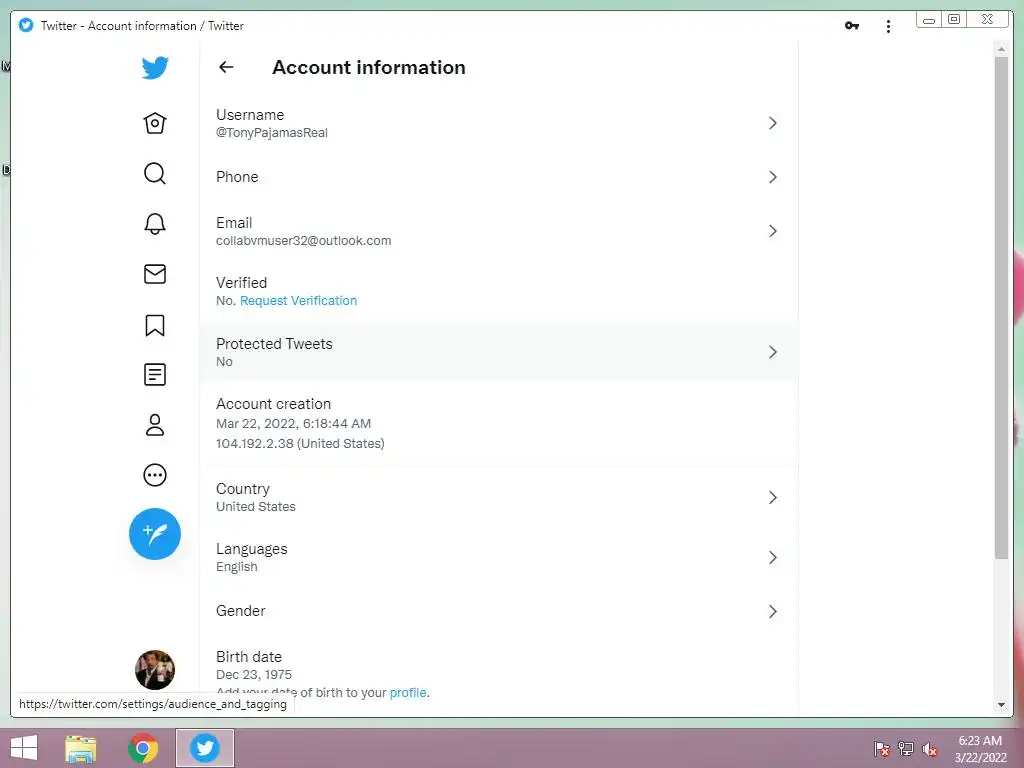Click the Twitter app taskbar icon
Screen dimensions: 1024x768
click(x=204, y=748)
